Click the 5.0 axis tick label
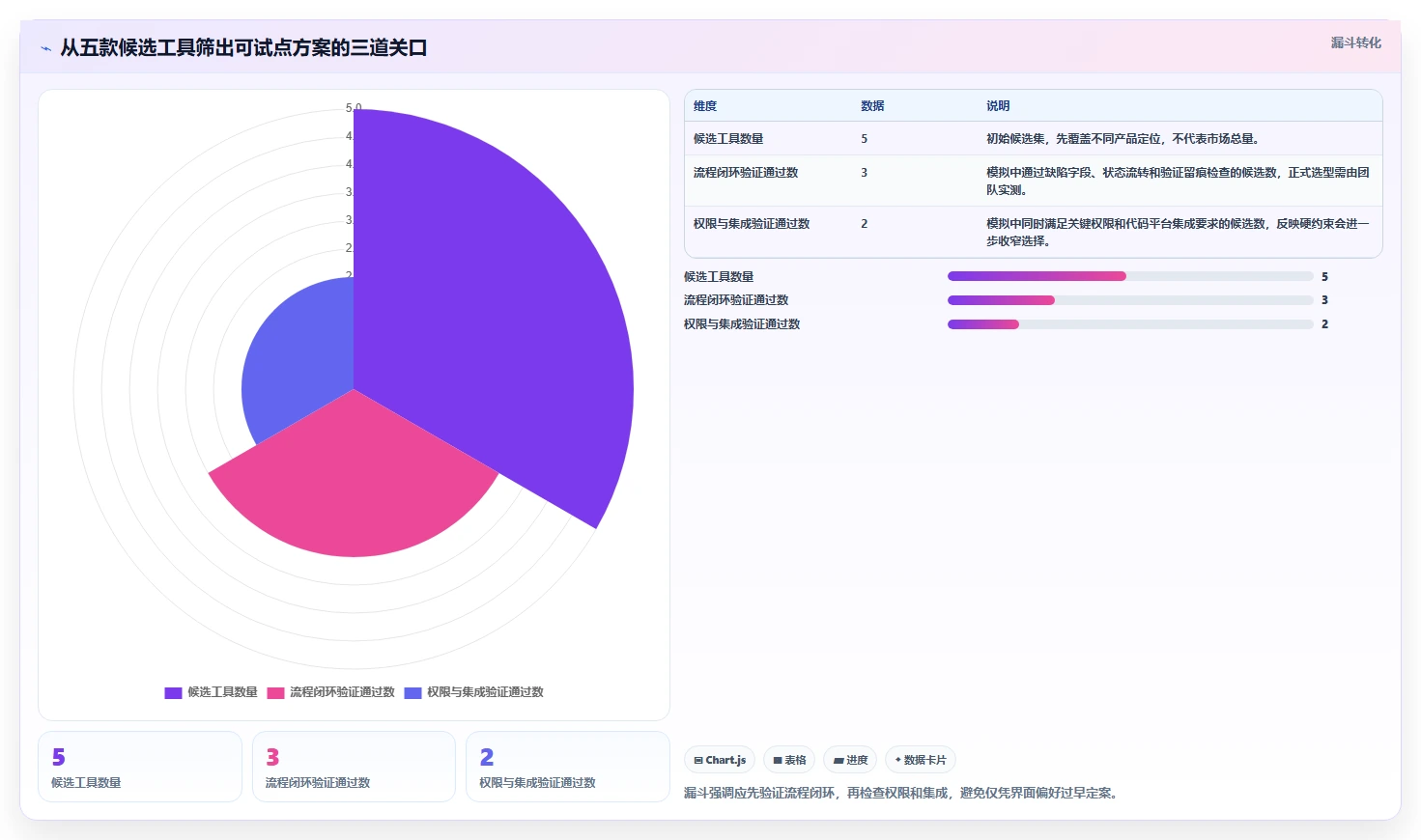This screenshot has height=840, width=1421. [x=354, y=108]
